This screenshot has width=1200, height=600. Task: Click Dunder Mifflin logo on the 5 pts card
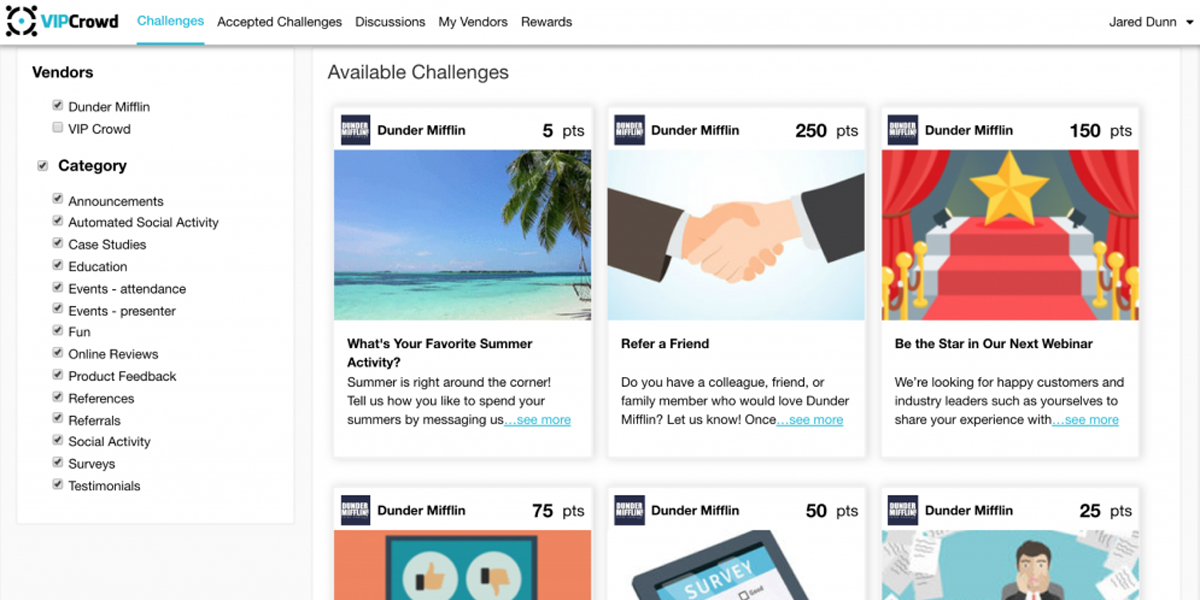click(355, 130)
